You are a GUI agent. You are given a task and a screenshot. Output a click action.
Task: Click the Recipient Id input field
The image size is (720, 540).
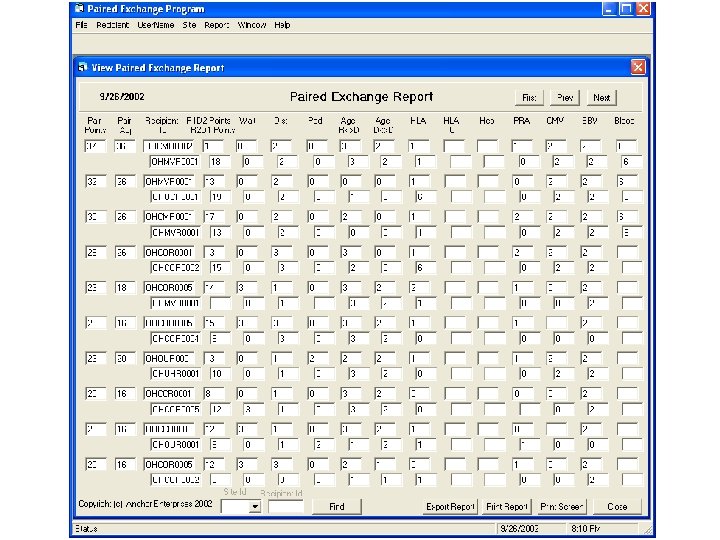point(286,507)
